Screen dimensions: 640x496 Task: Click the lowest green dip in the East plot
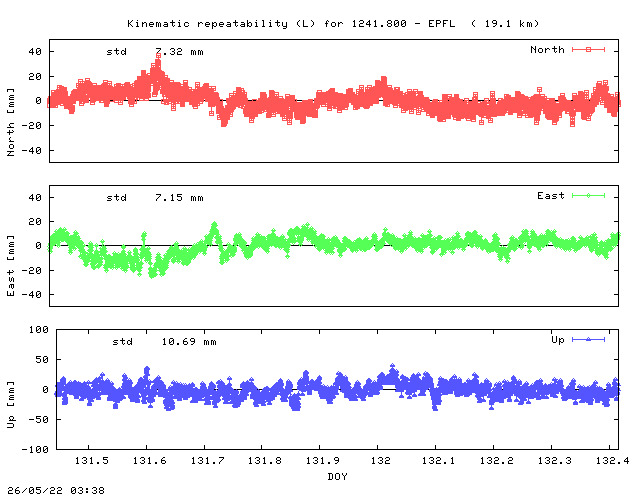[x=152, y=276]
